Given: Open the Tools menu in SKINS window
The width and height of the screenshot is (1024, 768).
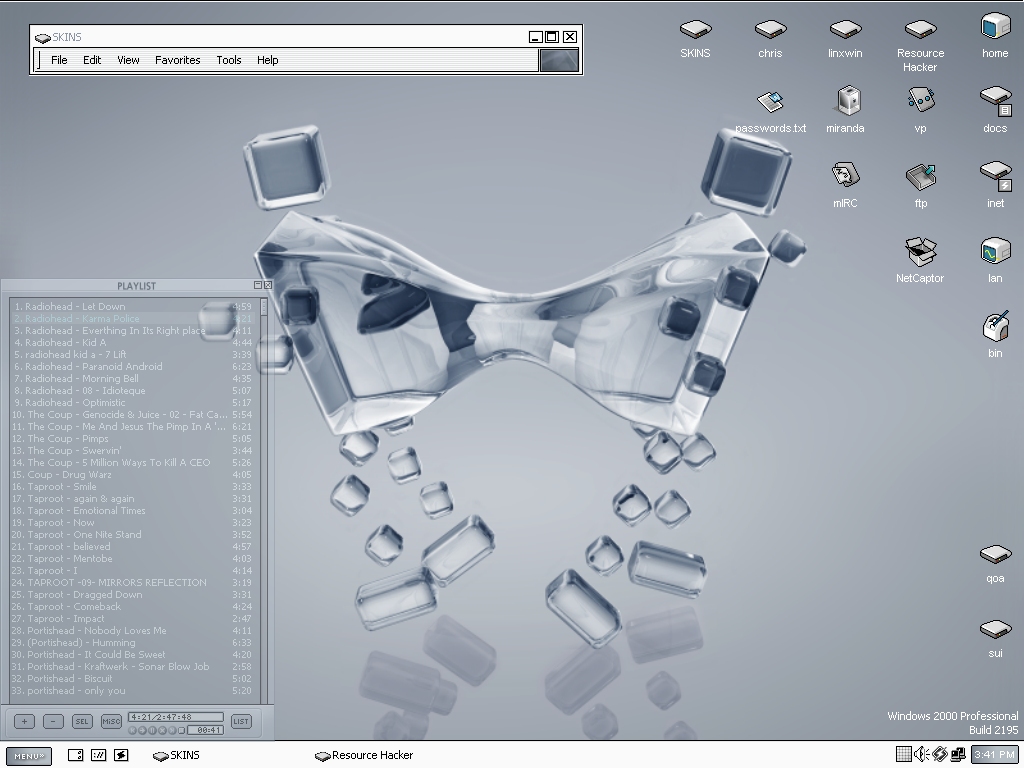Looking at the screenshot, I should point(229,60).
